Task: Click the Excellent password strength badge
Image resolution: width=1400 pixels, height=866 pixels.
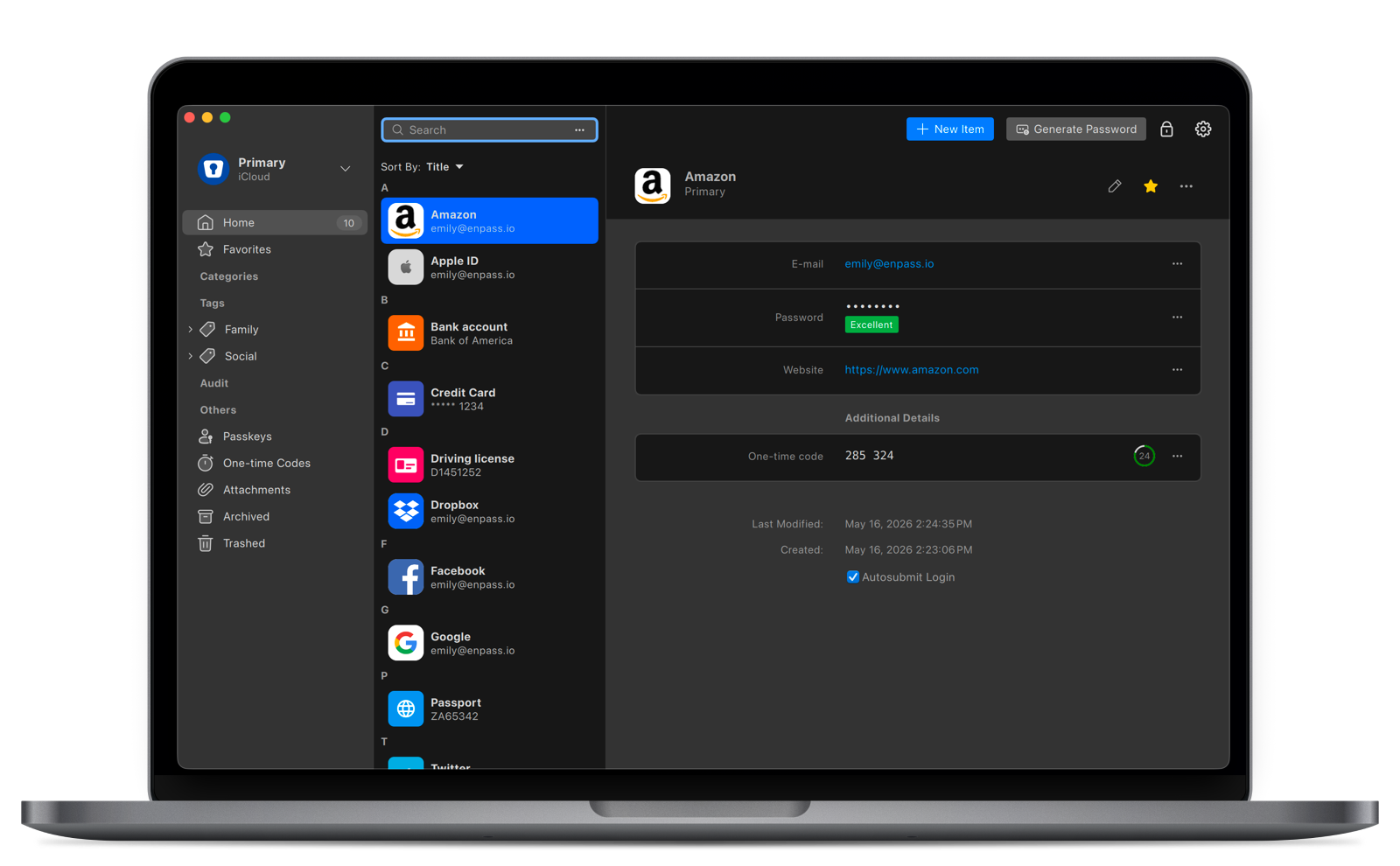Action: click(871, 325)
